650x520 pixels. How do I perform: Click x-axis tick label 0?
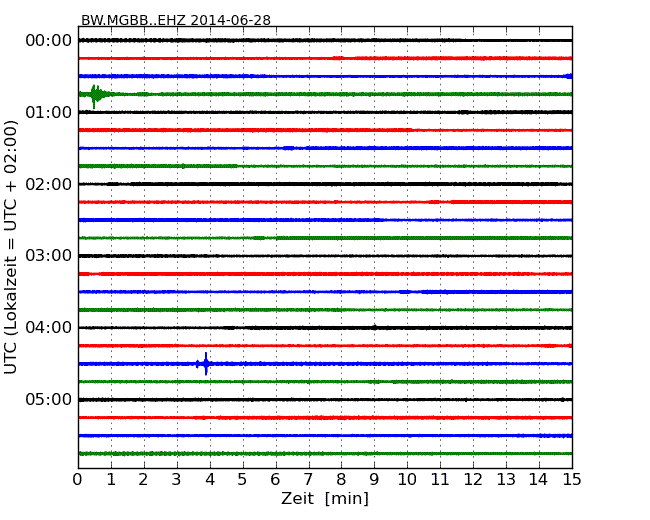[x=78, y=480]
